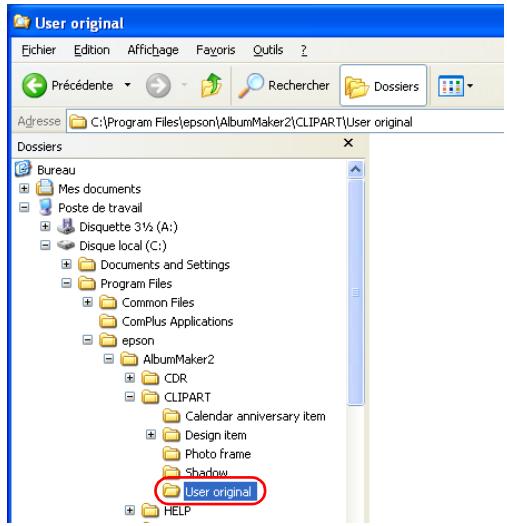Click the Program Files folder icon
This screenshot has width=507, height=526.
(87, 283)
